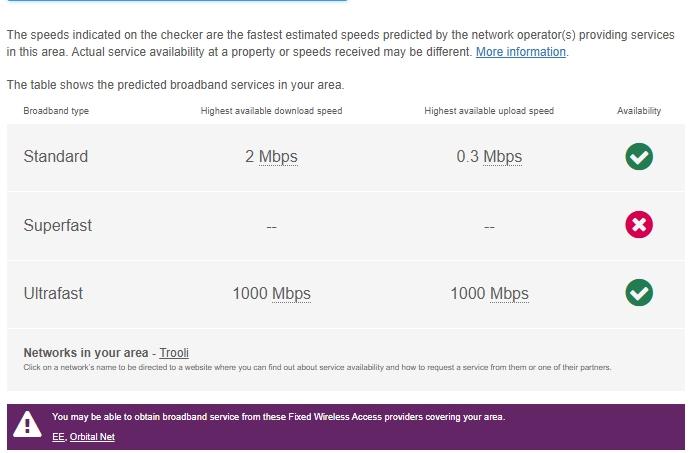This screenshot has width=690, height=453.
Task: Click the warning triangle icon in purple banner
Action: pos(27,424)
